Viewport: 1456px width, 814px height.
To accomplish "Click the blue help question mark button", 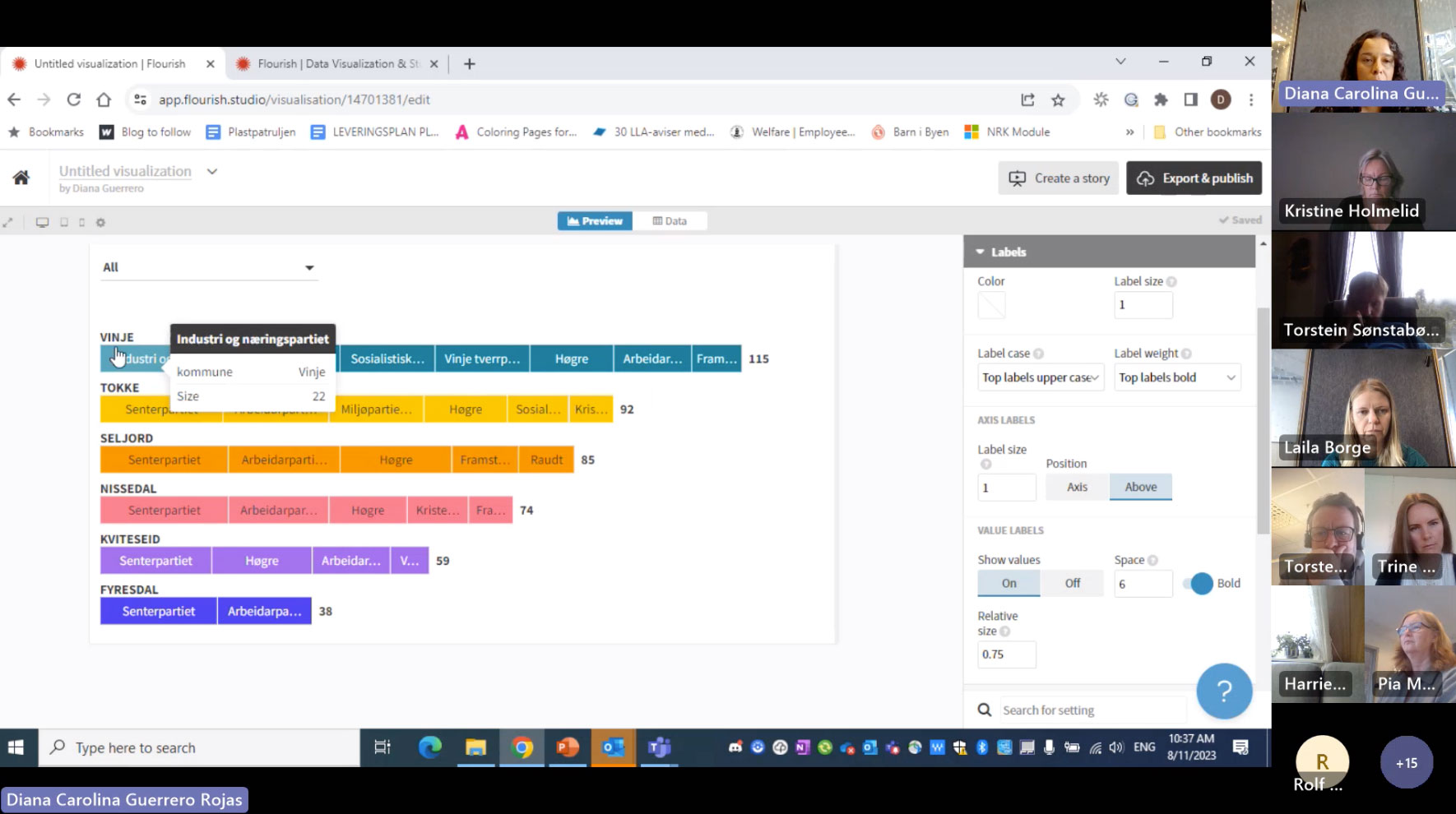I will [x=1223, y=691].
